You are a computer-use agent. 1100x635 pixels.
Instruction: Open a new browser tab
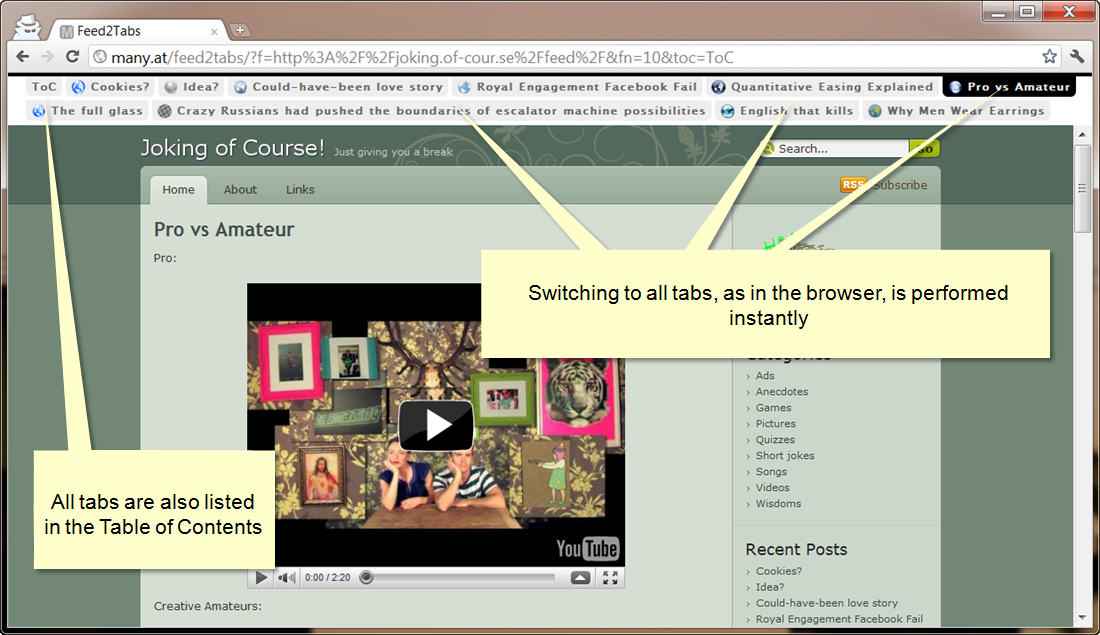(x=240, y=30)
